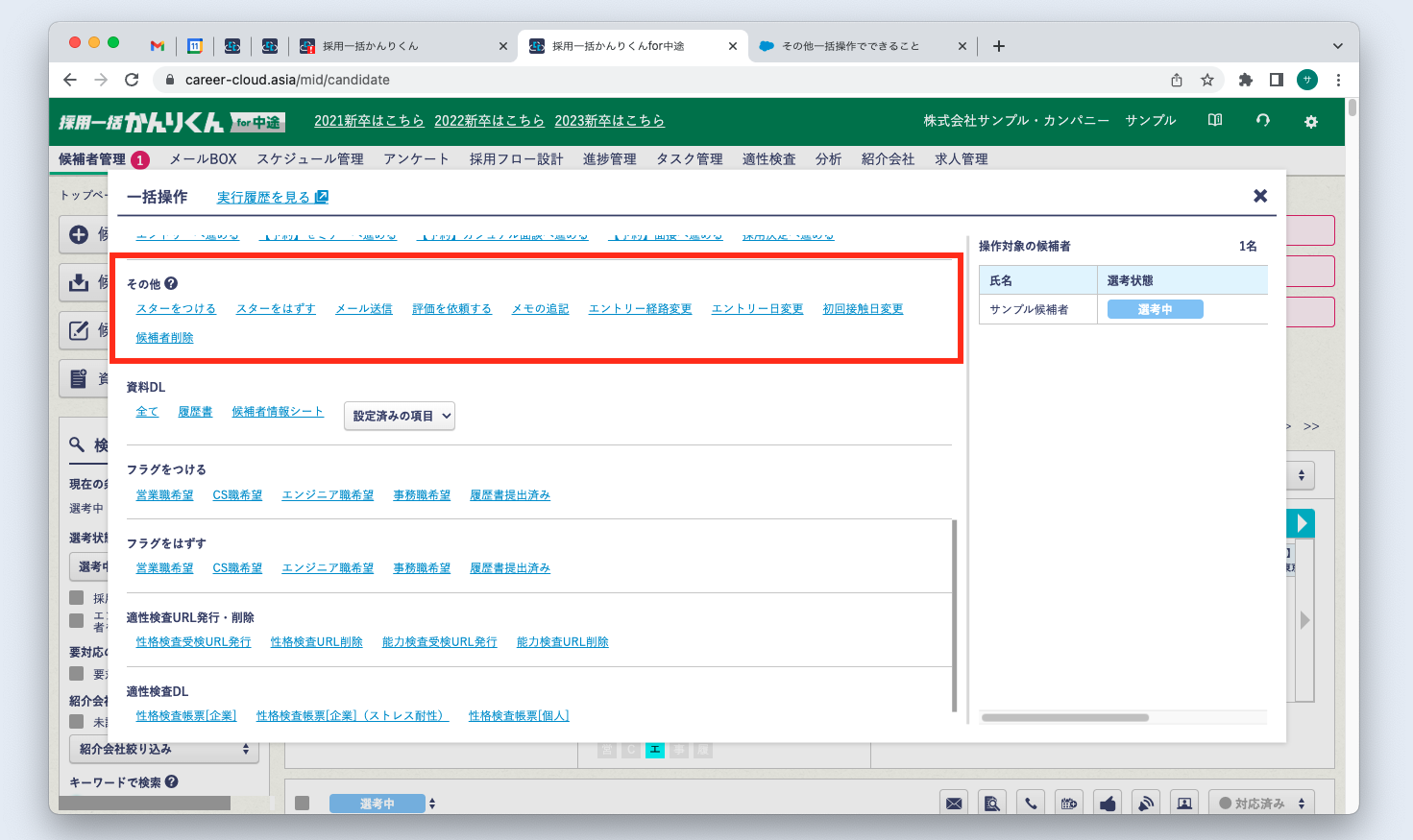Click horizontal scrollbar under candidate list panel
This screenshot has width=1413, height=840.
click(x=1064, y=717)
